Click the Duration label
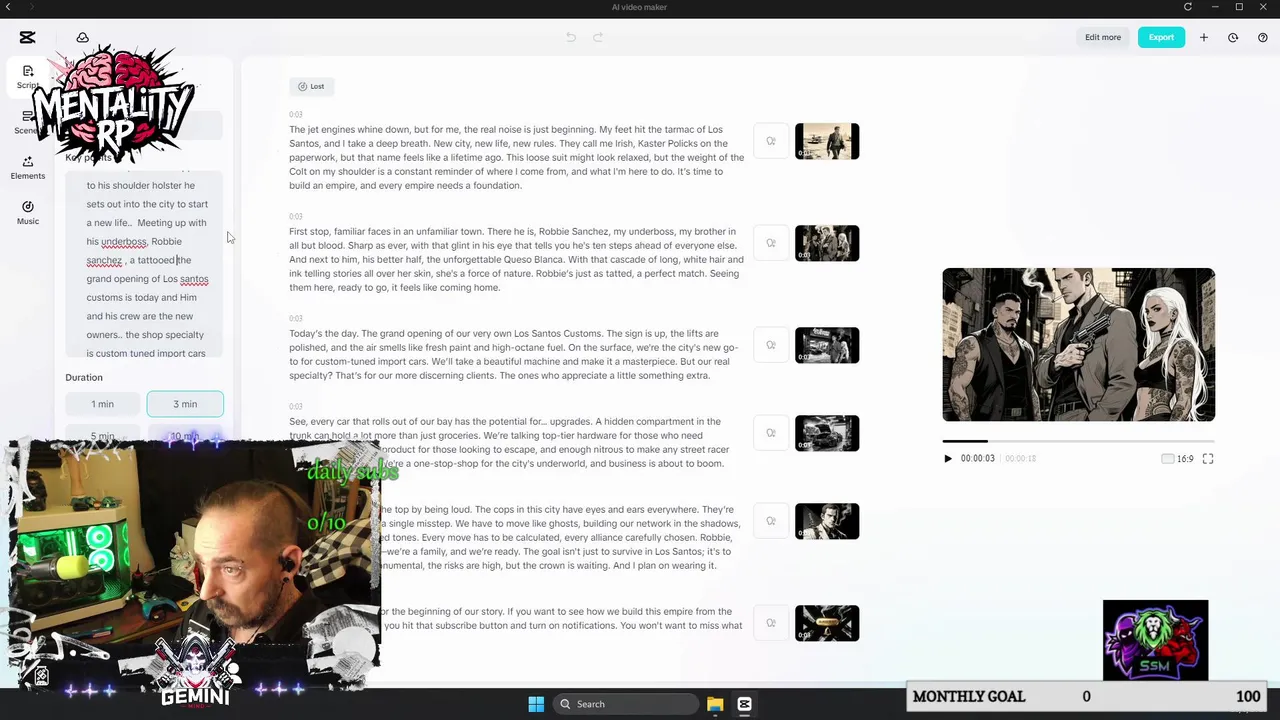Viewport: 1280px width, 720px height. click(x=84, y=377)
